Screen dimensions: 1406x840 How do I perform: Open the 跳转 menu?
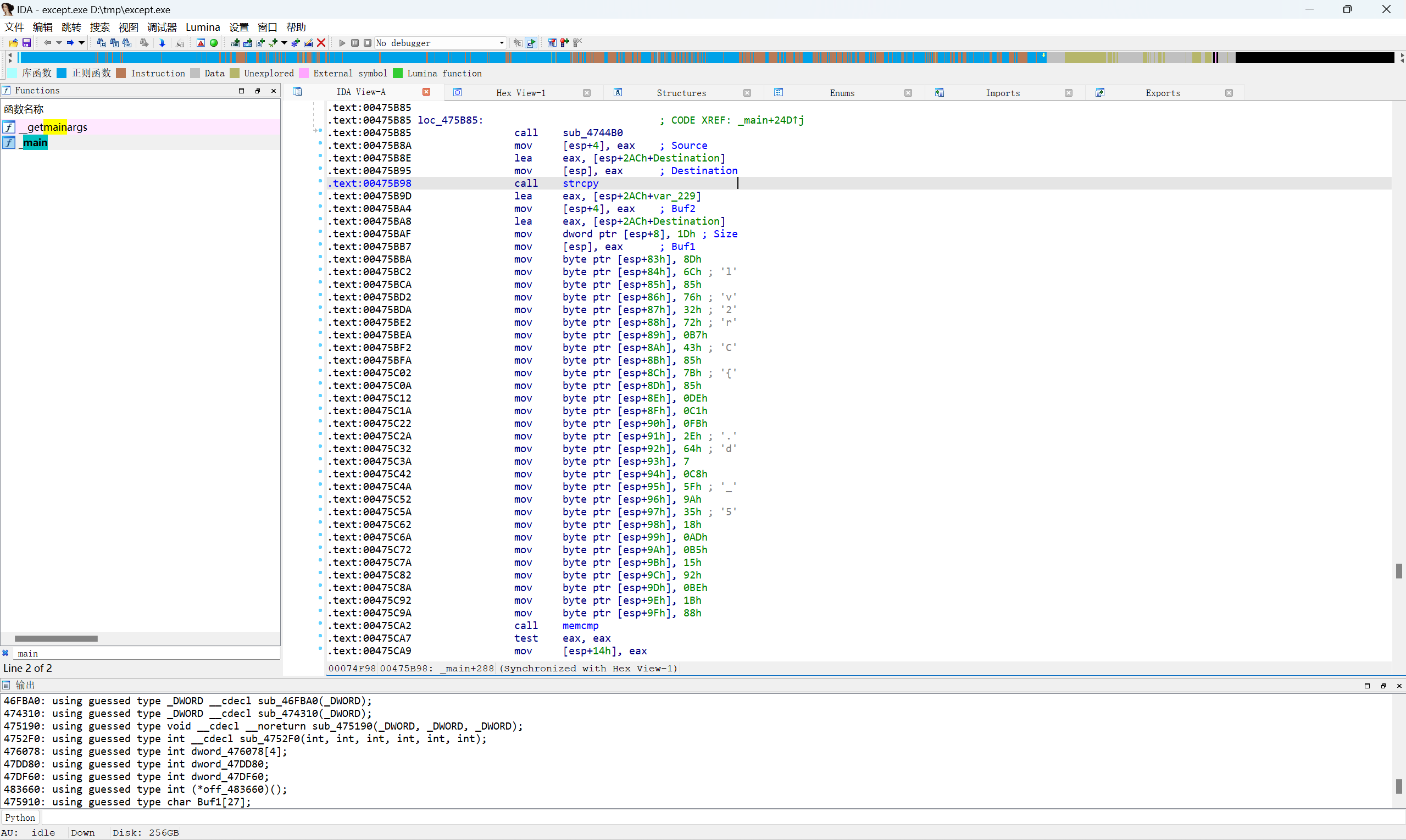coord(71,27)
